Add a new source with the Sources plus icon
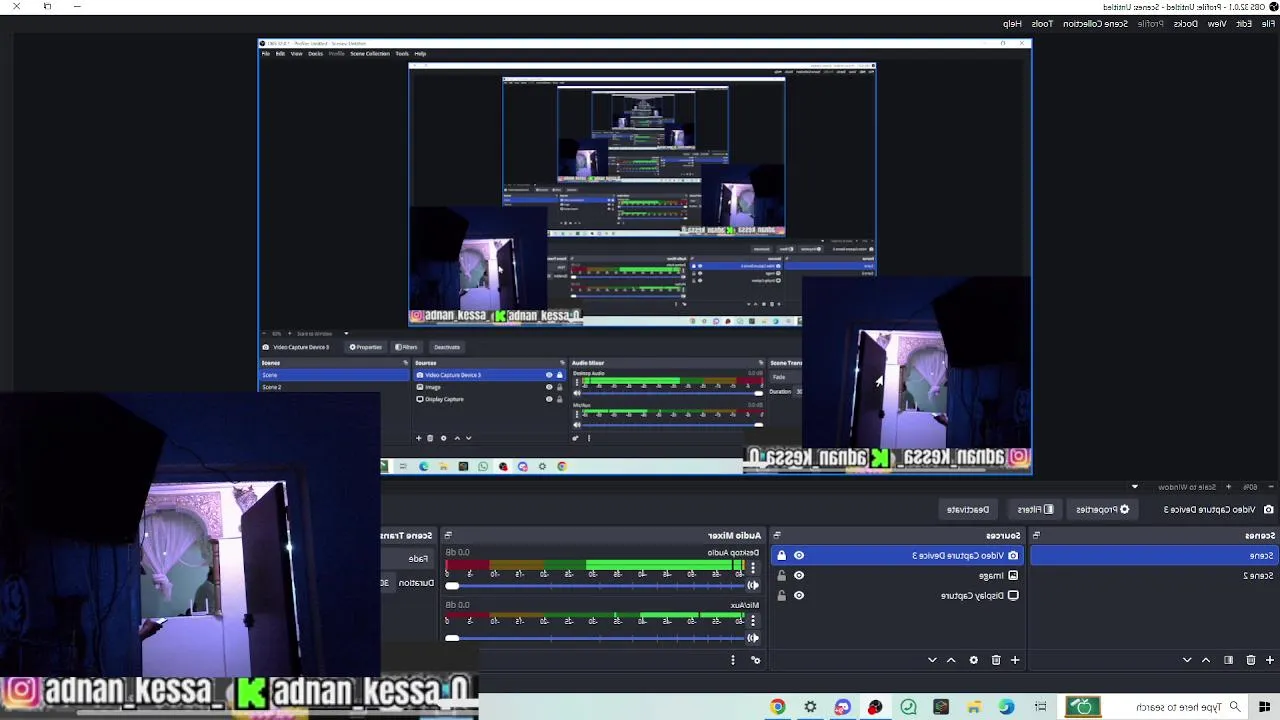The image size is (1280, 720). tap(1015, 660)
